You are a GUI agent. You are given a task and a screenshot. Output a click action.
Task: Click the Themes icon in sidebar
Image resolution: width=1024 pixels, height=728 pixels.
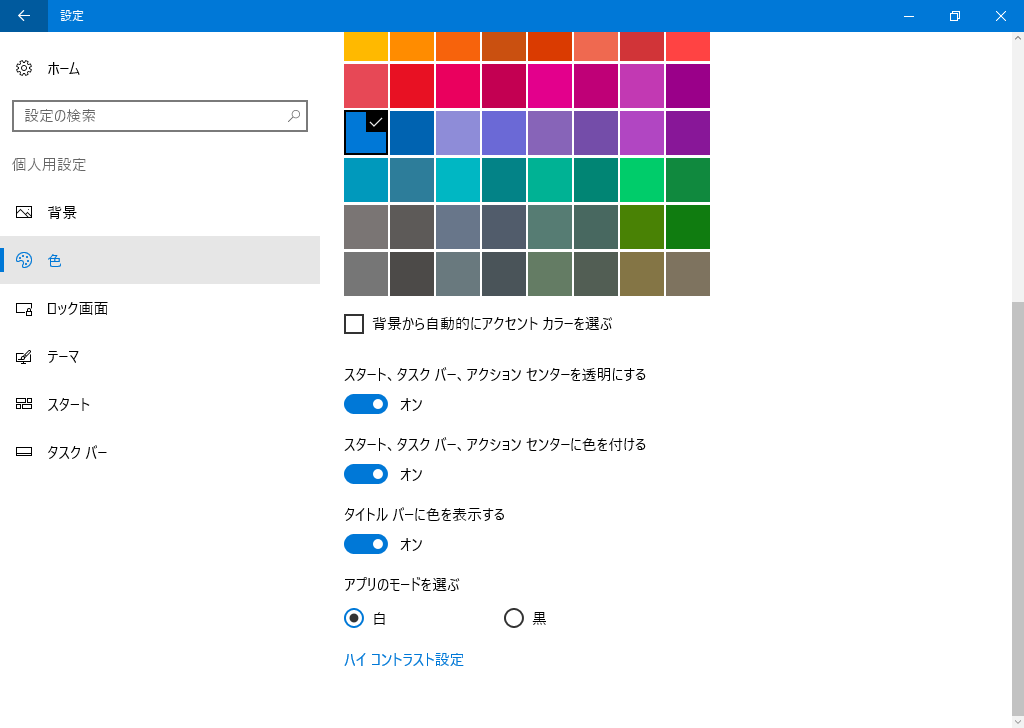coord(25,357)
